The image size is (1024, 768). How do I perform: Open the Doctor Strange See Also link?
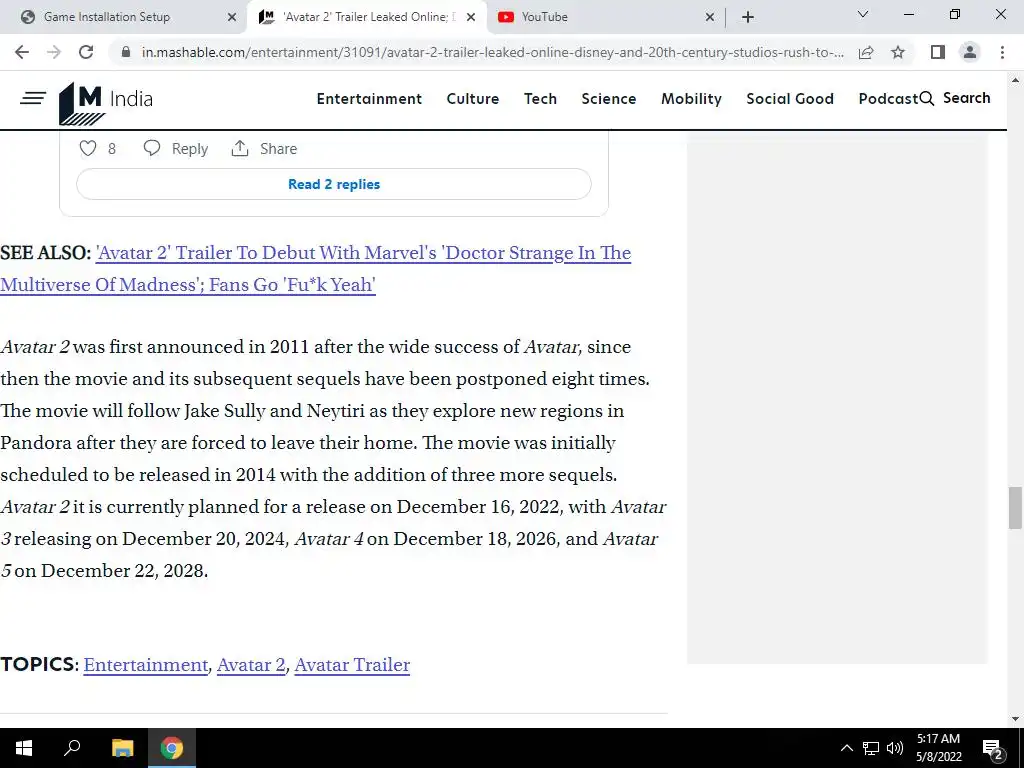[316, 268]
